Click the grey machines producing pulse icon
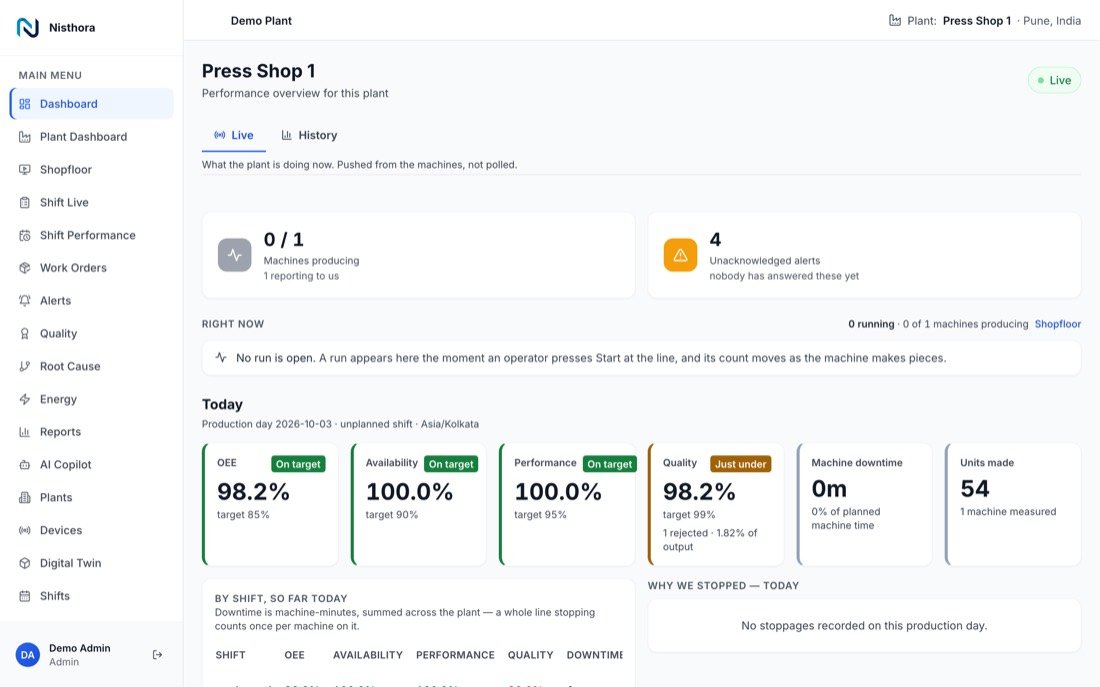The image size is (1100, 687). 234,255
